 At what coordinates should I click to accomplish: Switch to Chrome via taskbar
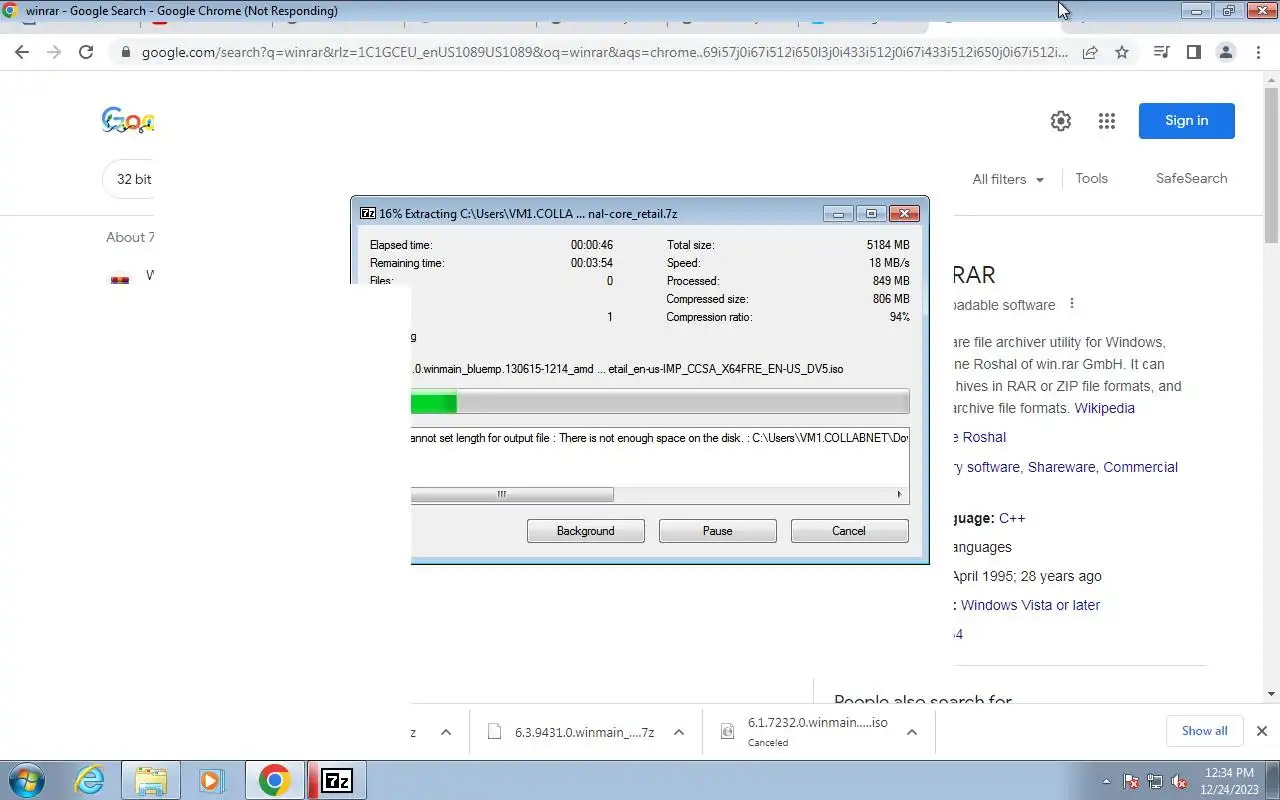(274, 780)
